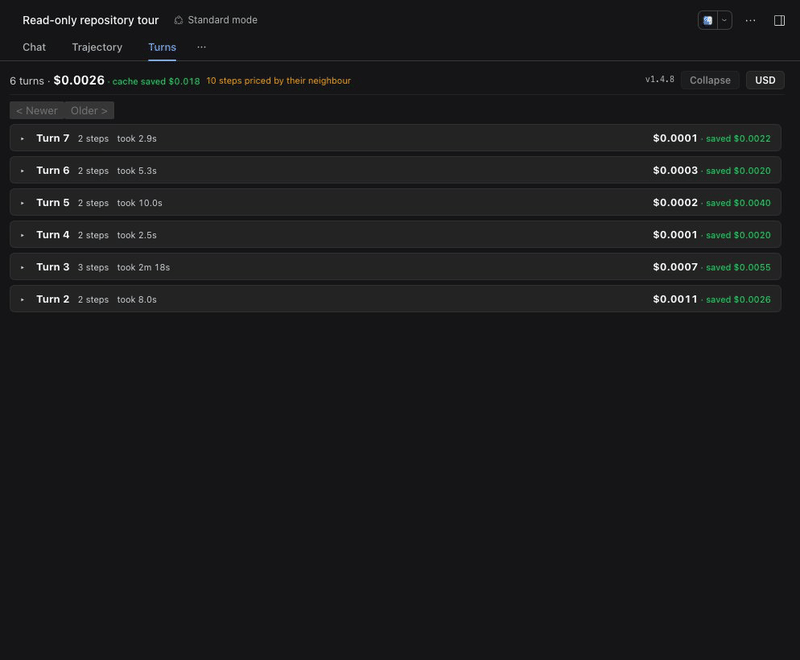Click 'took 2m 18s' duration text
This screenshot has width=800, height=660.
[143, 267]
